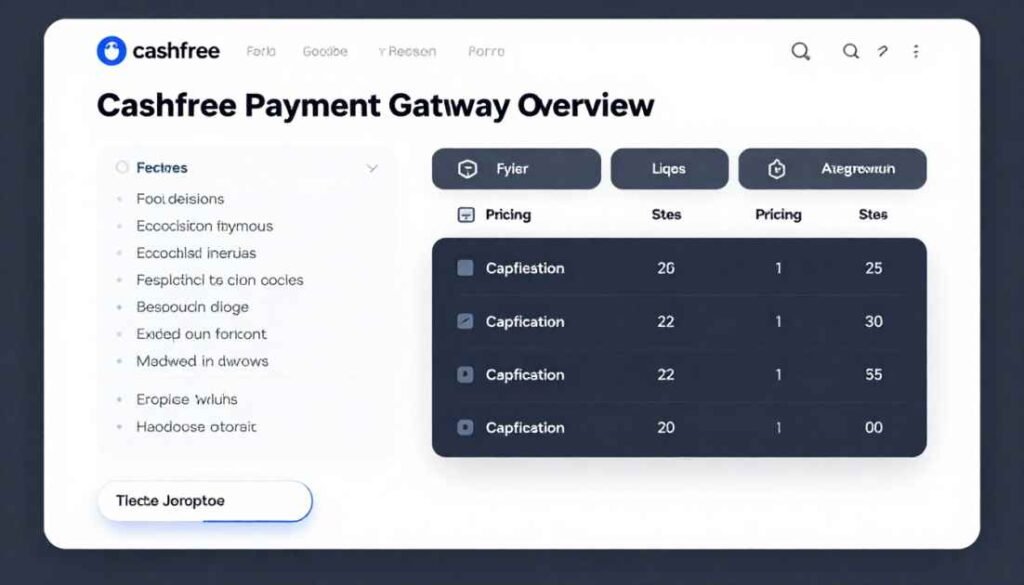
Task: Collapse the Fectoes section using its chevron
Action: [x=373, y=167]
